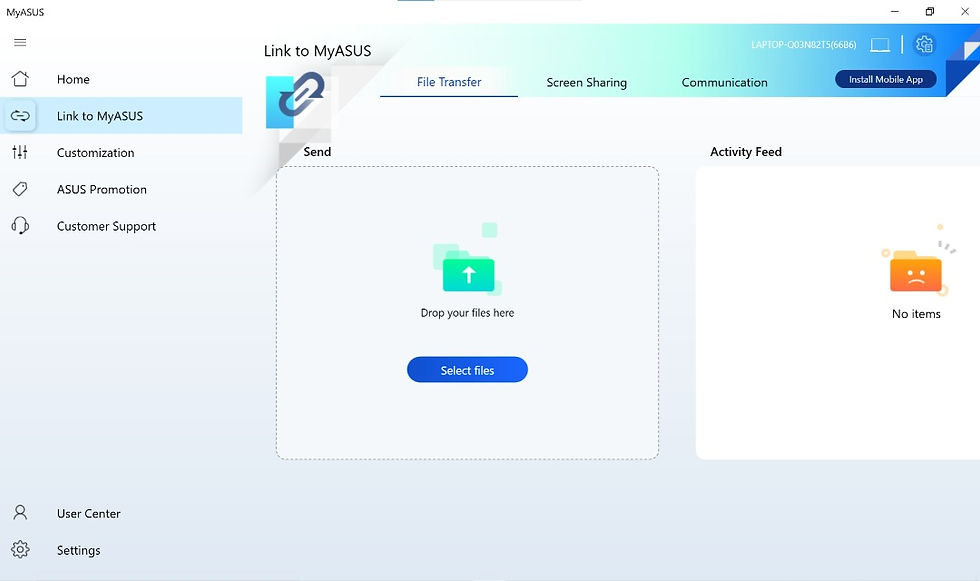980x581 pixels.
Task: Open Link settings gear icon in header
Action: pos(924,44)
